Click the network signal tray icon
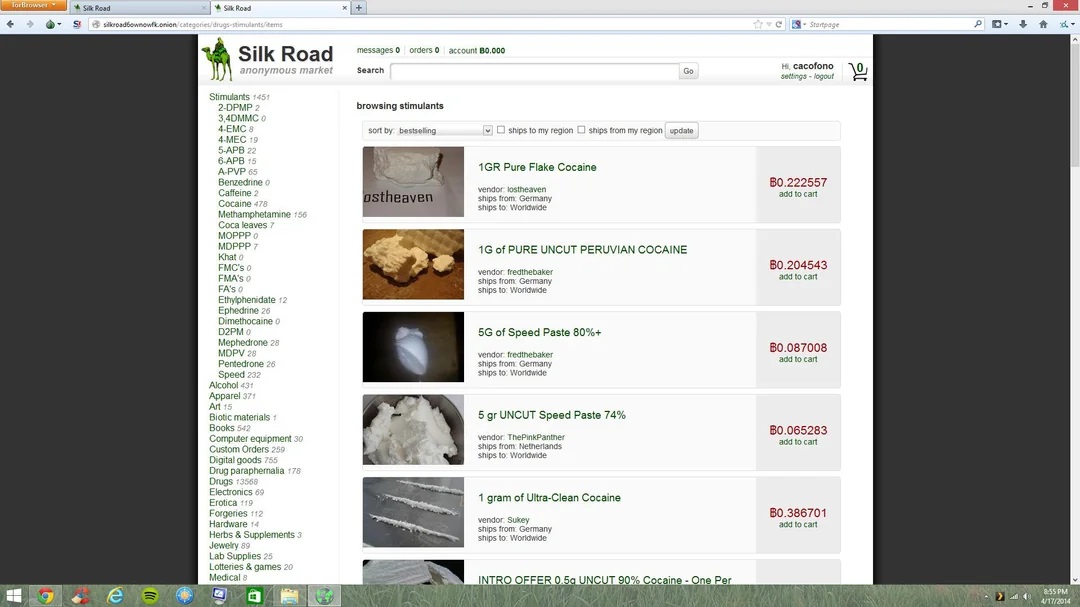The height and width of the screenshot is (607, 1080). (x=1013, y=597)
